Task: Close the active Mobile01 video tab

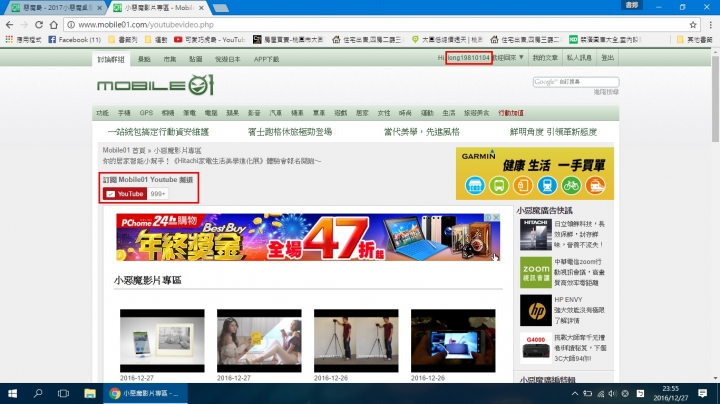Action: (201, 8)
